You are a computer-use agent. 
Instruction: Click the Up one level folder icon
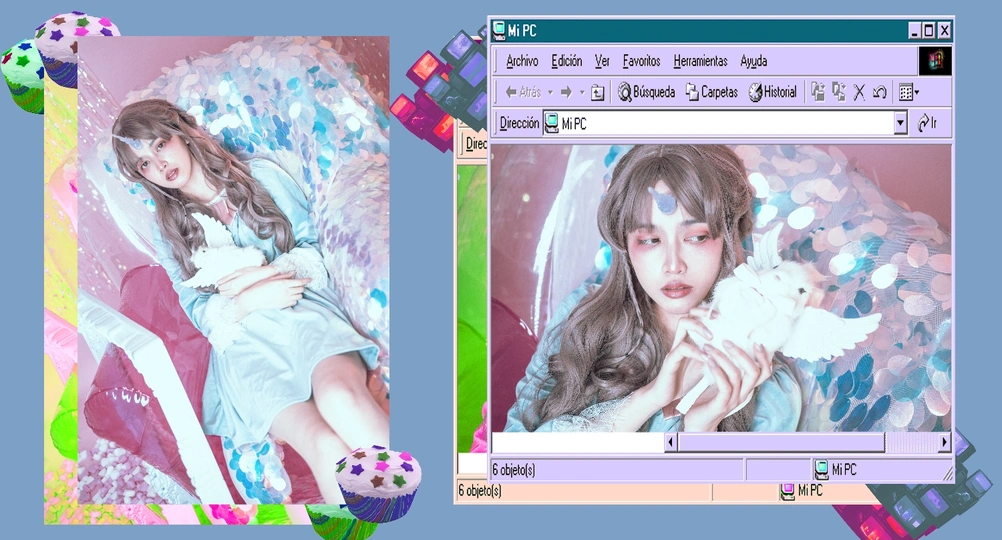[x=597, y=93]
